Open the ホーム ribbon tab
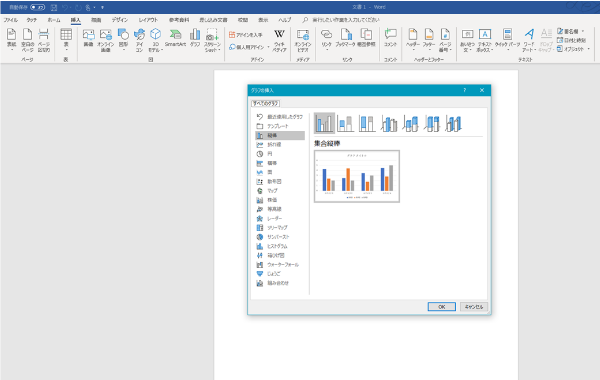The width and height of the screenshot is (600, 380). click(54, 20)
